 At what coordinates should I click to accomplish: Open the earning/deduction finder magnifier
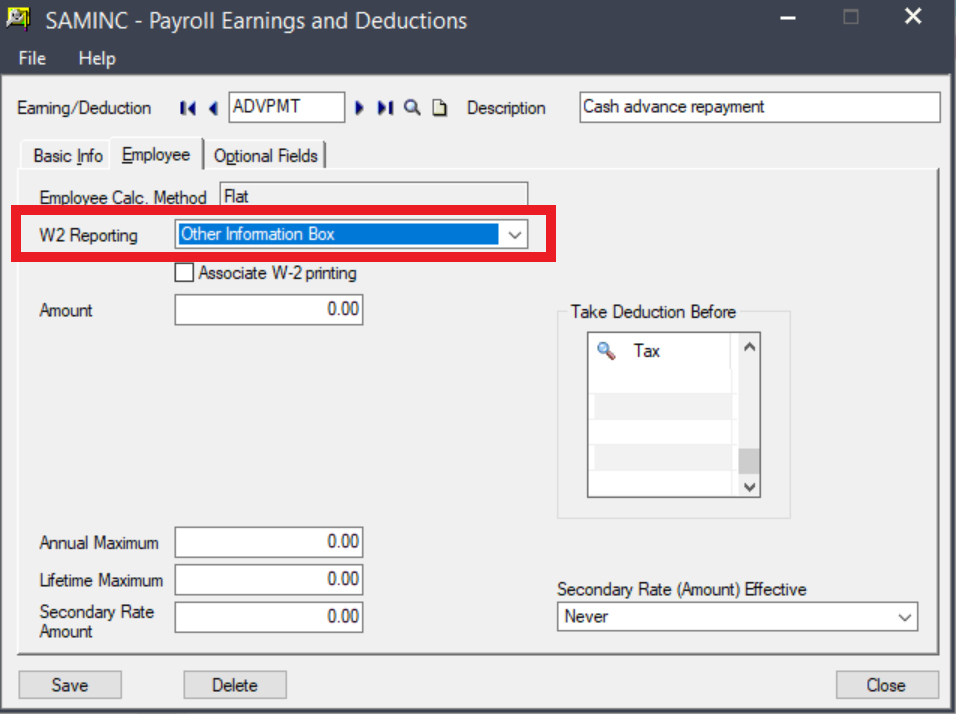[x=412, y=108]
